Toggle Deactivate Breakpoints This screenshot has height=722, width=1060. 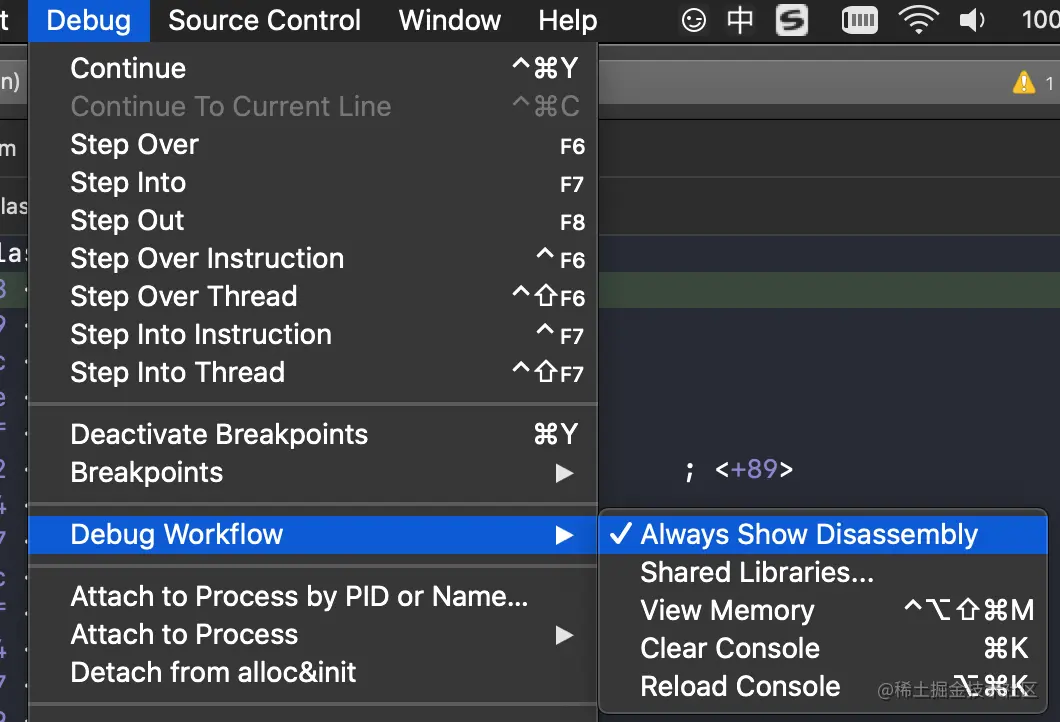click(x=219, y=434)
